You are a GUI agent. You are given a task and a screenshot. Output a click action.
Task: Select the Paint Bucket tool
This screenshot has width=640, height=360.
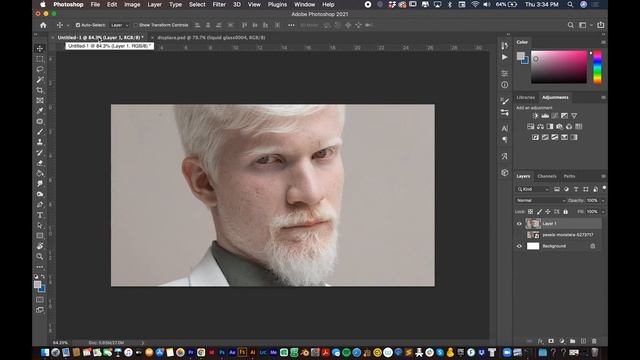point(40,173)
